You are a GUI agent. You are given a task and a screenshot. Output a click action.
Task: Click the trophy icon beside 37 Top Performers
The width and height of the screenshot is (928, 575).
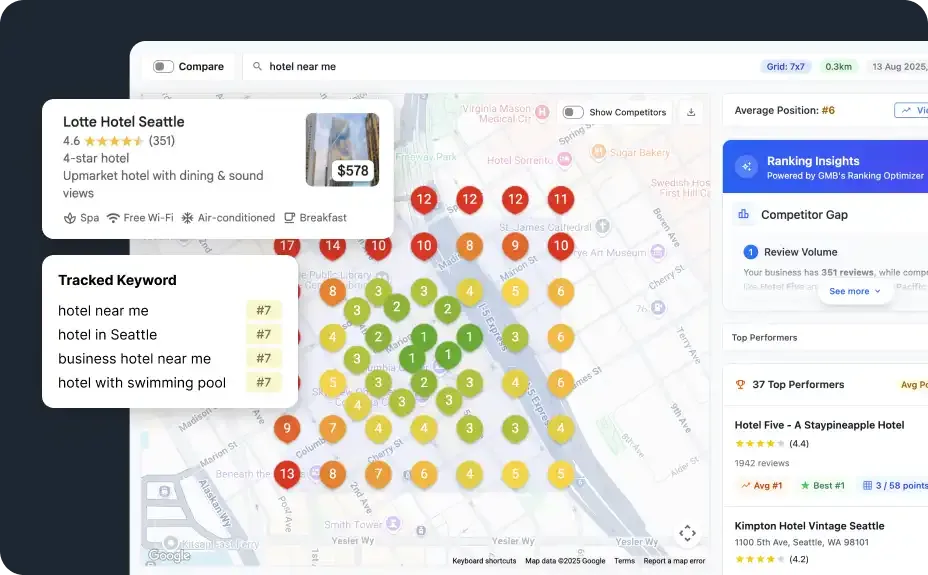point(740,385)
